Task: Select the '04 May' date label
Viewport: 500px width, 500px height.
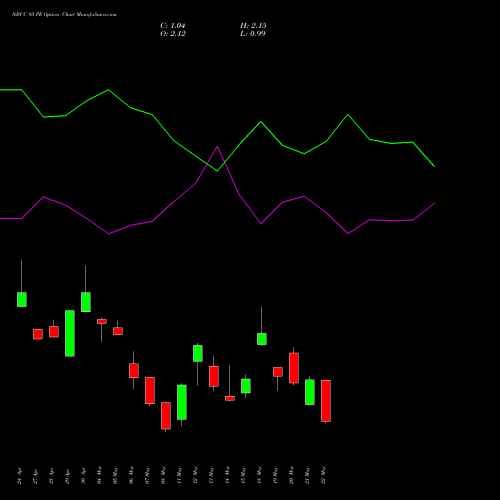Action: [99, 475]
